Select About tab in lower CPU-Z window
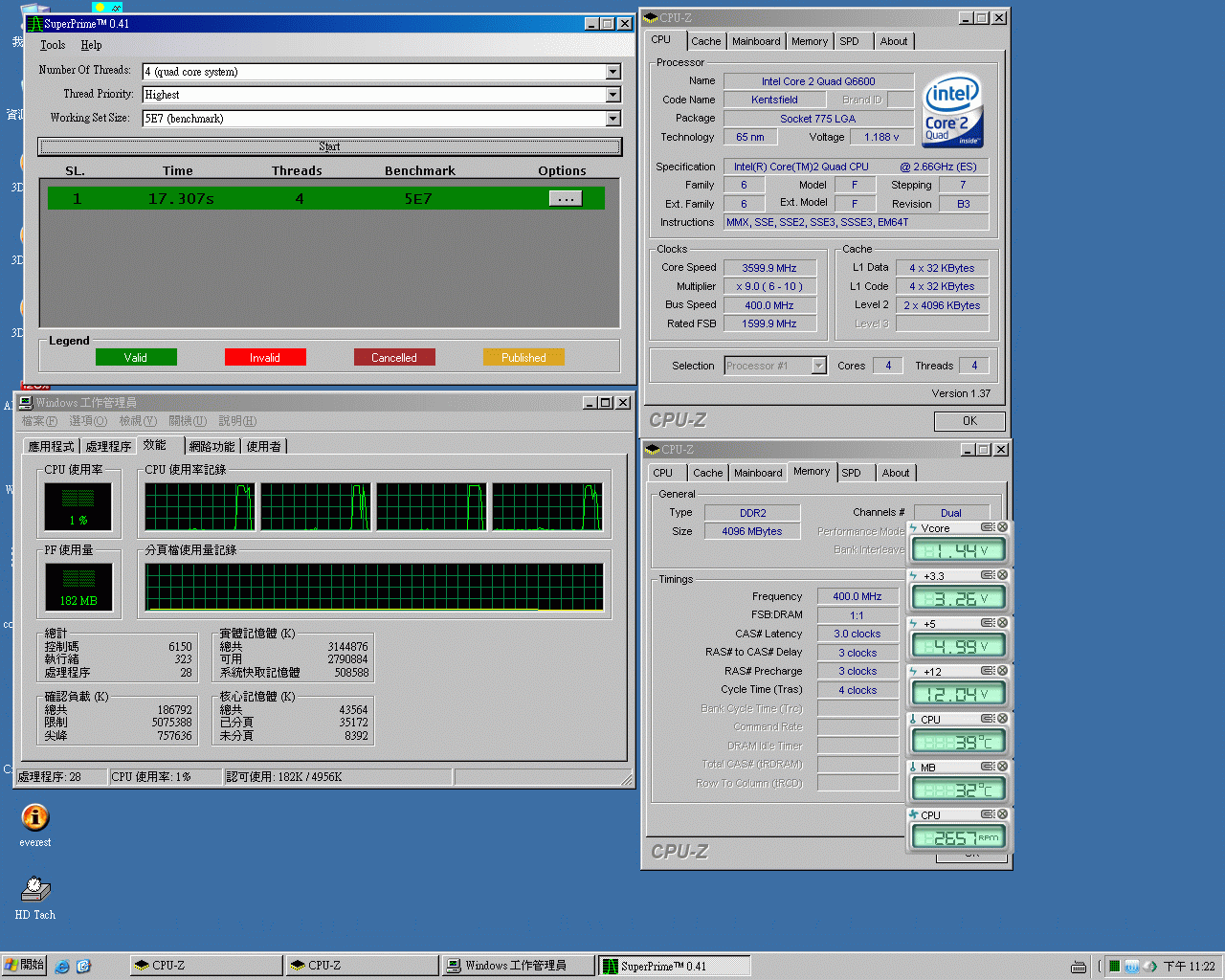The image size is (1225, 980). 896,473
